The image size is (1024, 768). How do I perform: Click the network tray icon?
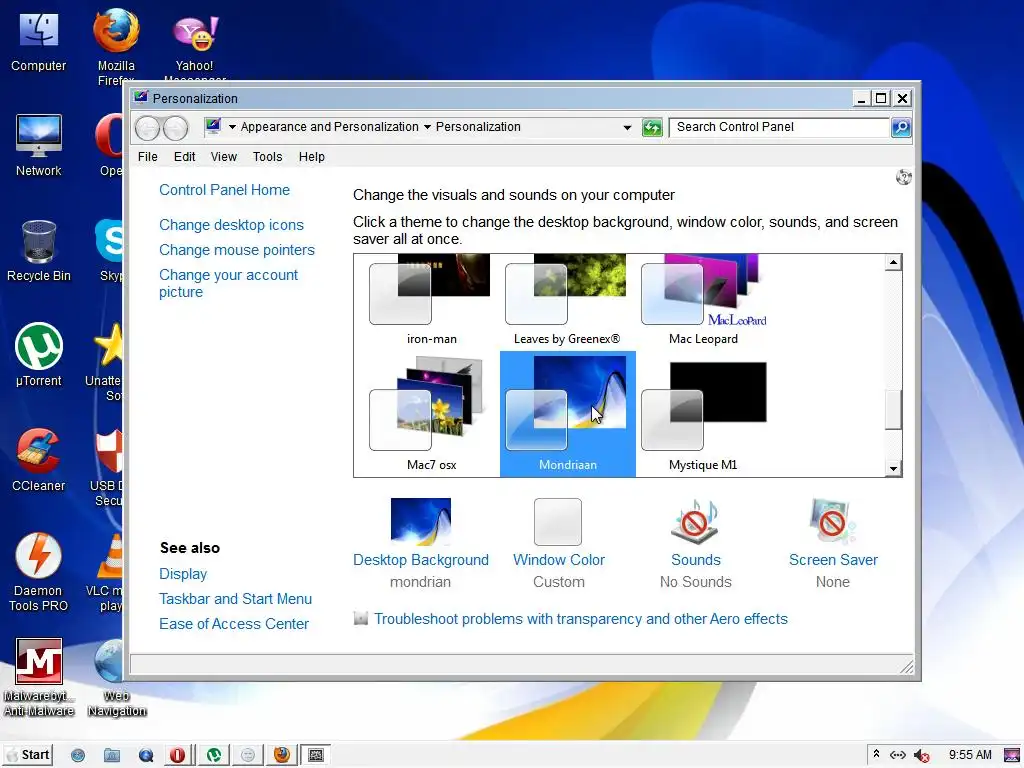point(898,756)
